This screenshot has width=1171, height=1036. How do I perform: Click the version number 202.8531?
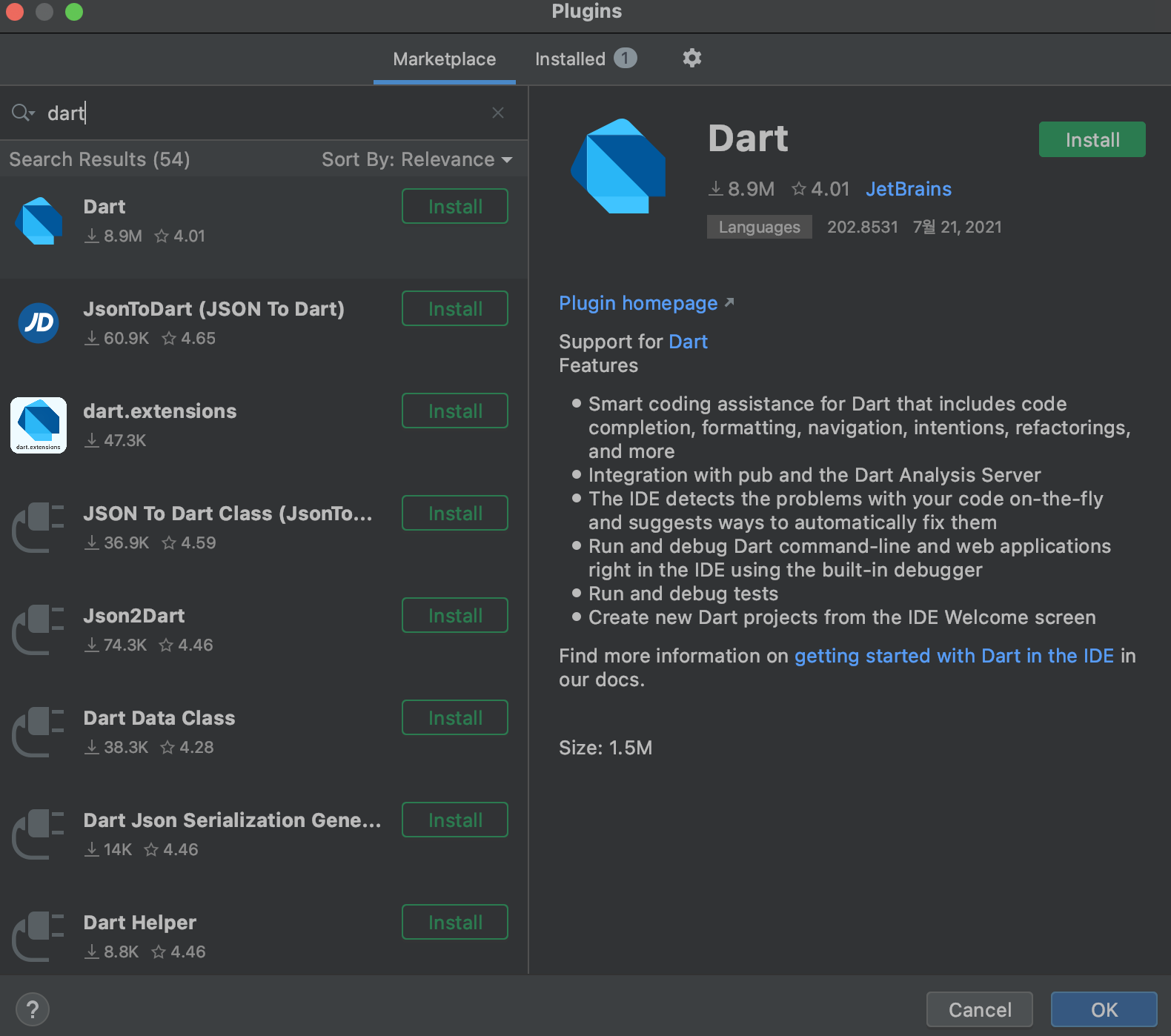pyautogui.click(x=863, y=227)
